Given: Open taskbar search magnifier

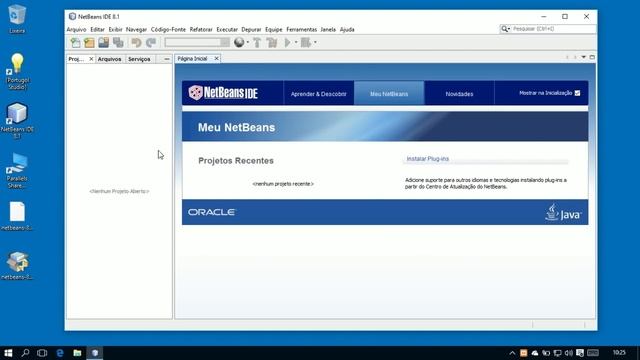Looking at the screenshot, I should tap(25, 353).
